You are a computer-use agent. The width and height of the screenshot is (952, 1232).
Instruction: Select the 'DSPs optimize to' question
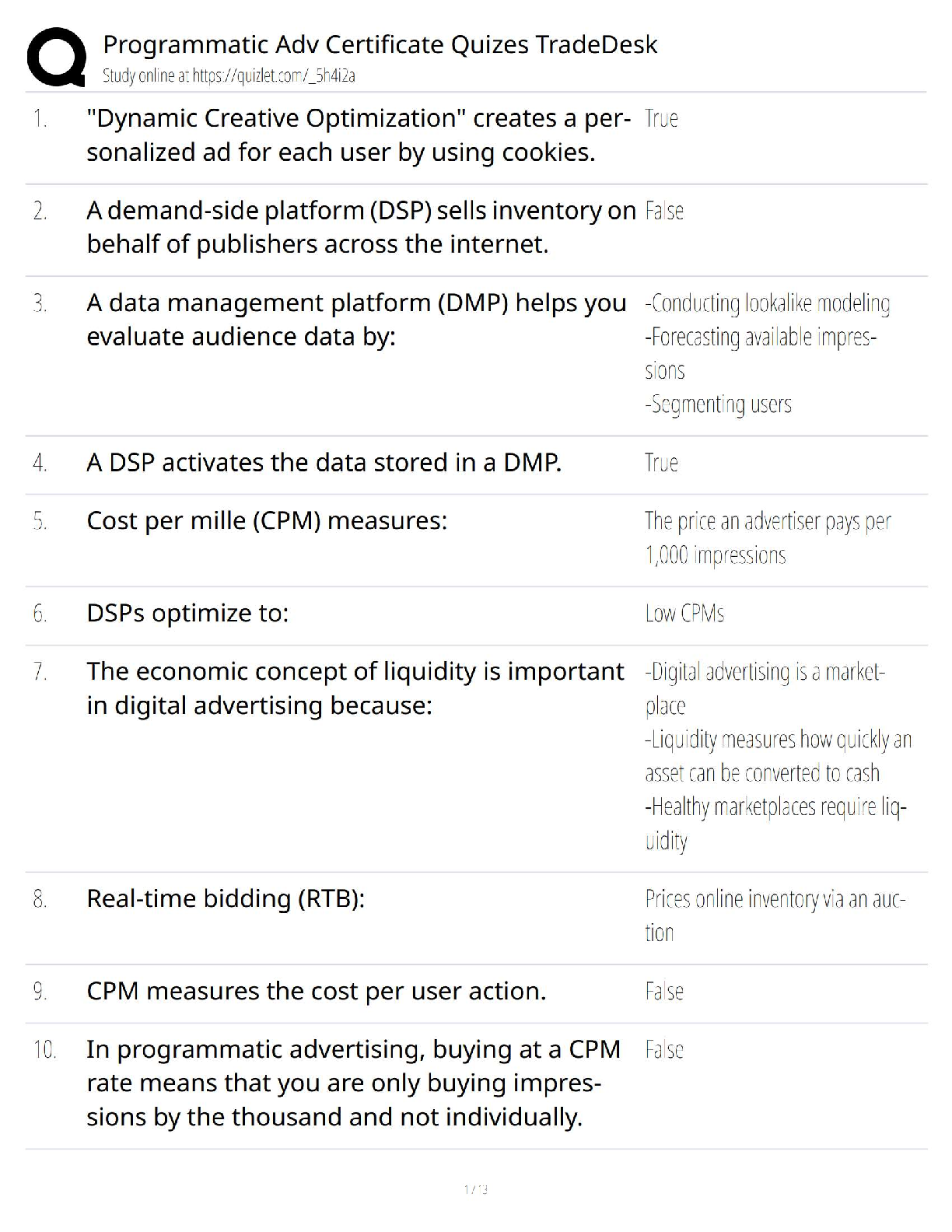pyautogui.click(x=187, y=613)
